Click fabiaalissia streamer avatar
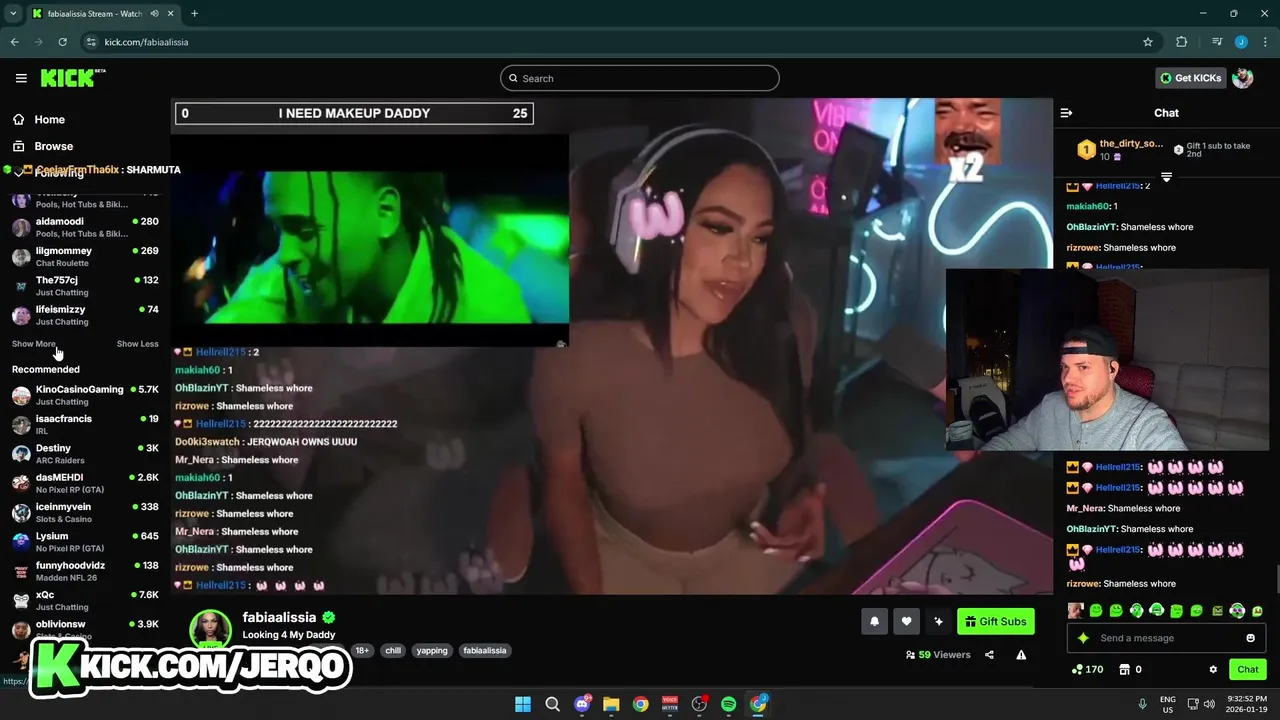 click(211, 630)
